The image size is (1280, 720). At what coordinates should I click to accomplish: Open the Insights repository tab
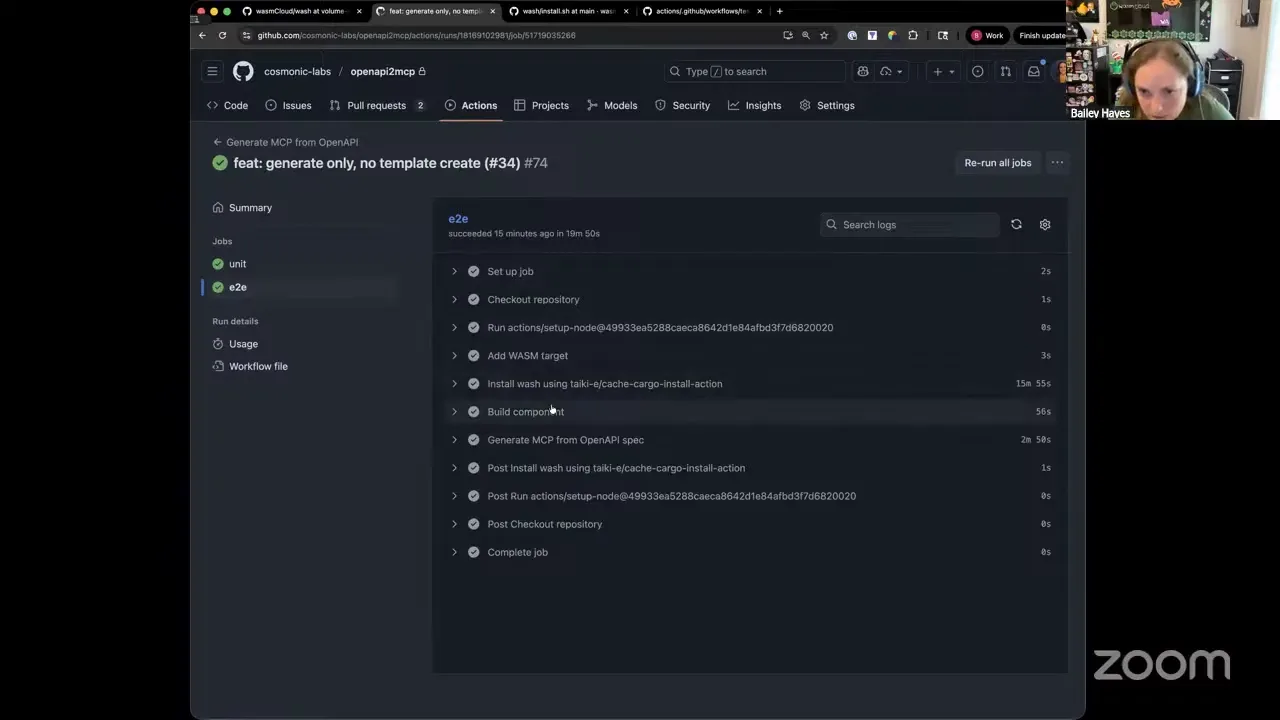(755, 105)
